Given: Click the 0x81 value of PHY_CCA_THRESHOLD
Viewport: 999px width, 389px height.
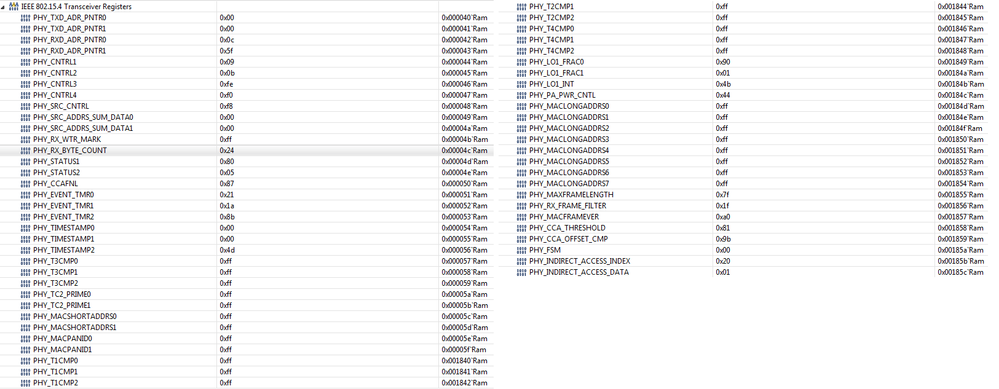Looking at the screenshot, I should click(x=722, y=227).
